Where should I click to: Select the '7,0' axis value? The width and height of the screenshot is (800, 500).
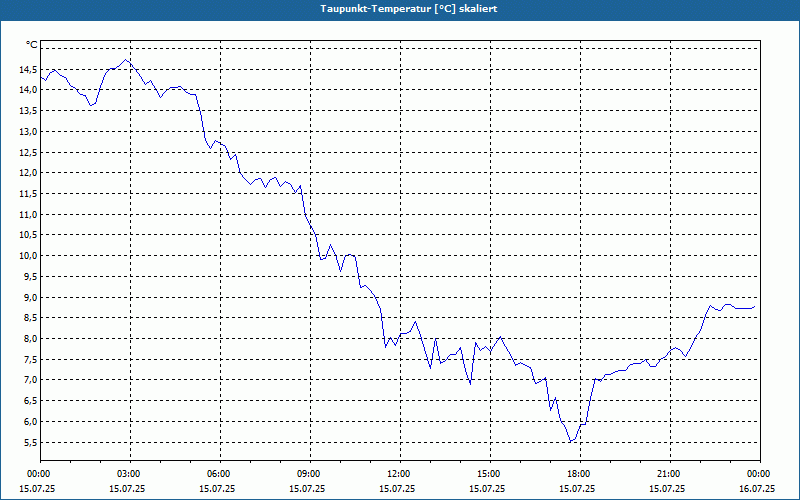[31, 380]
